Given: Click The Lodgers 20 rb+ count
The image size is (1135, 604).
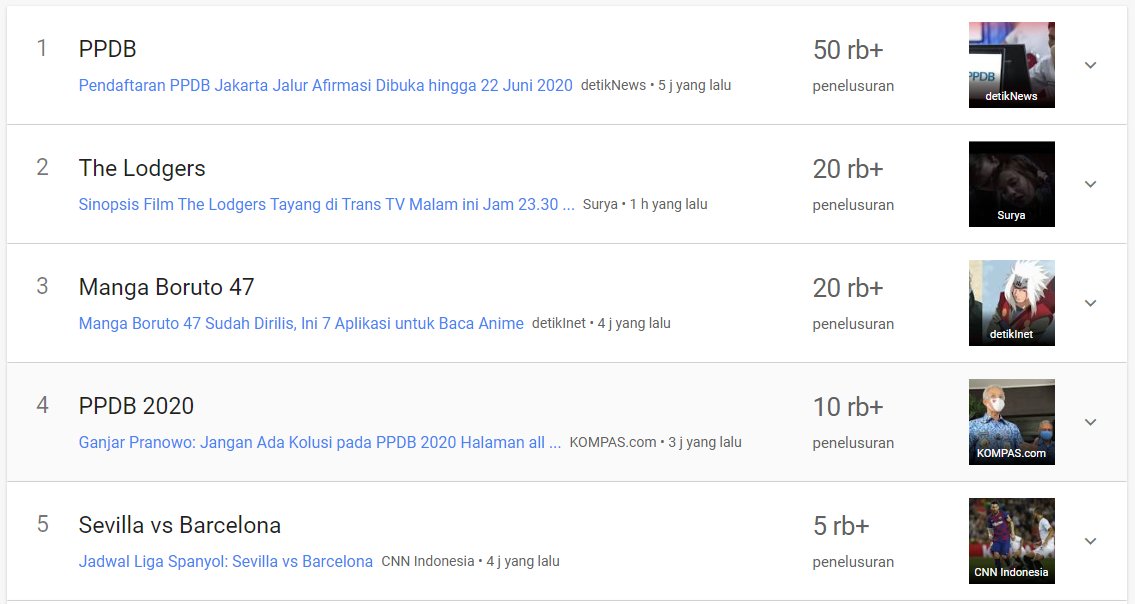Looking at the screenshot, I should click(x=848, y=169).
